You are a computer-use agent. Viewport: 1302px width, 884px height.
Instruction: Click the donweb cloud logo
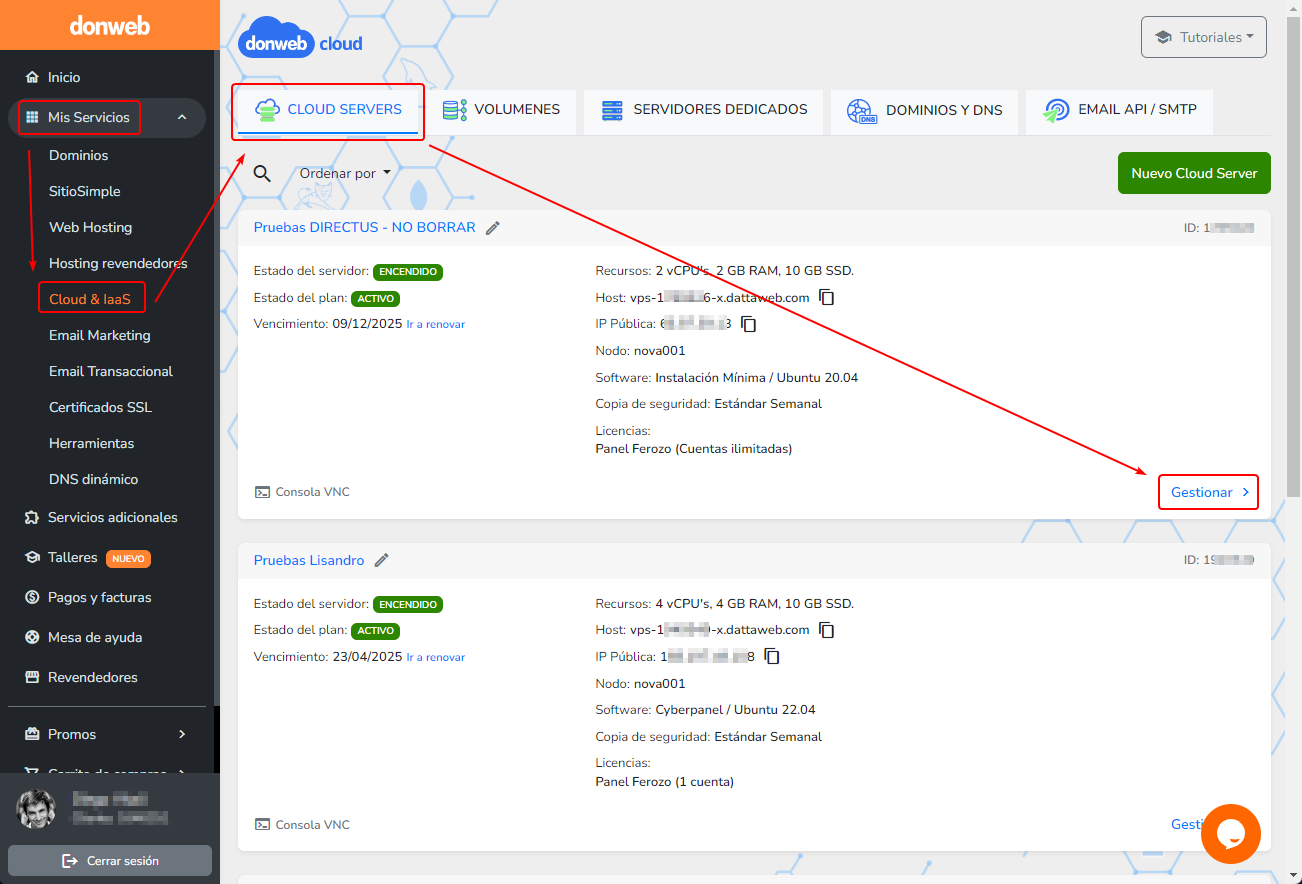[300, 38]
